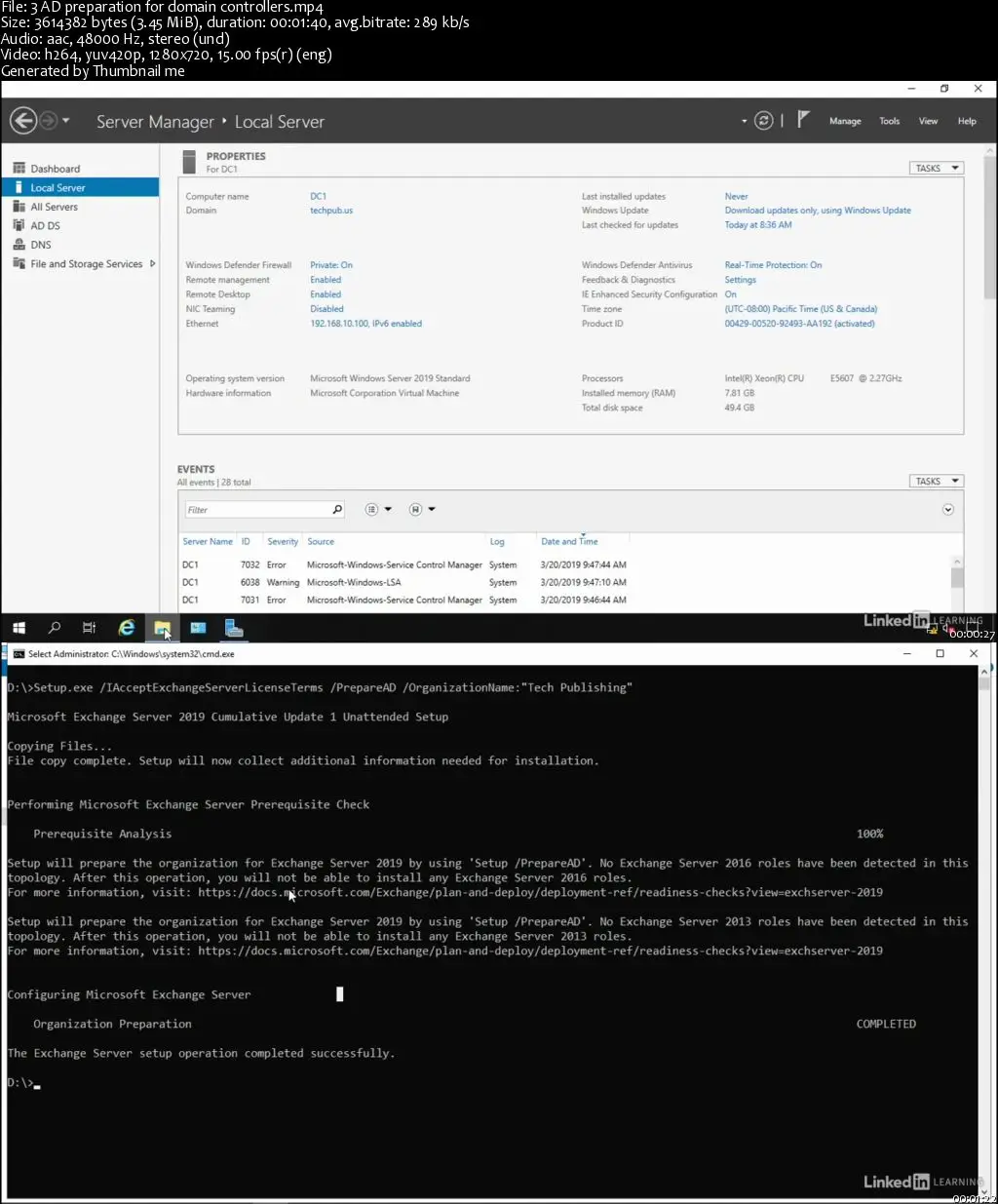The width and height of the screenshot is (998, 1204).
Task: Open the Help menu
Action: 967,121
